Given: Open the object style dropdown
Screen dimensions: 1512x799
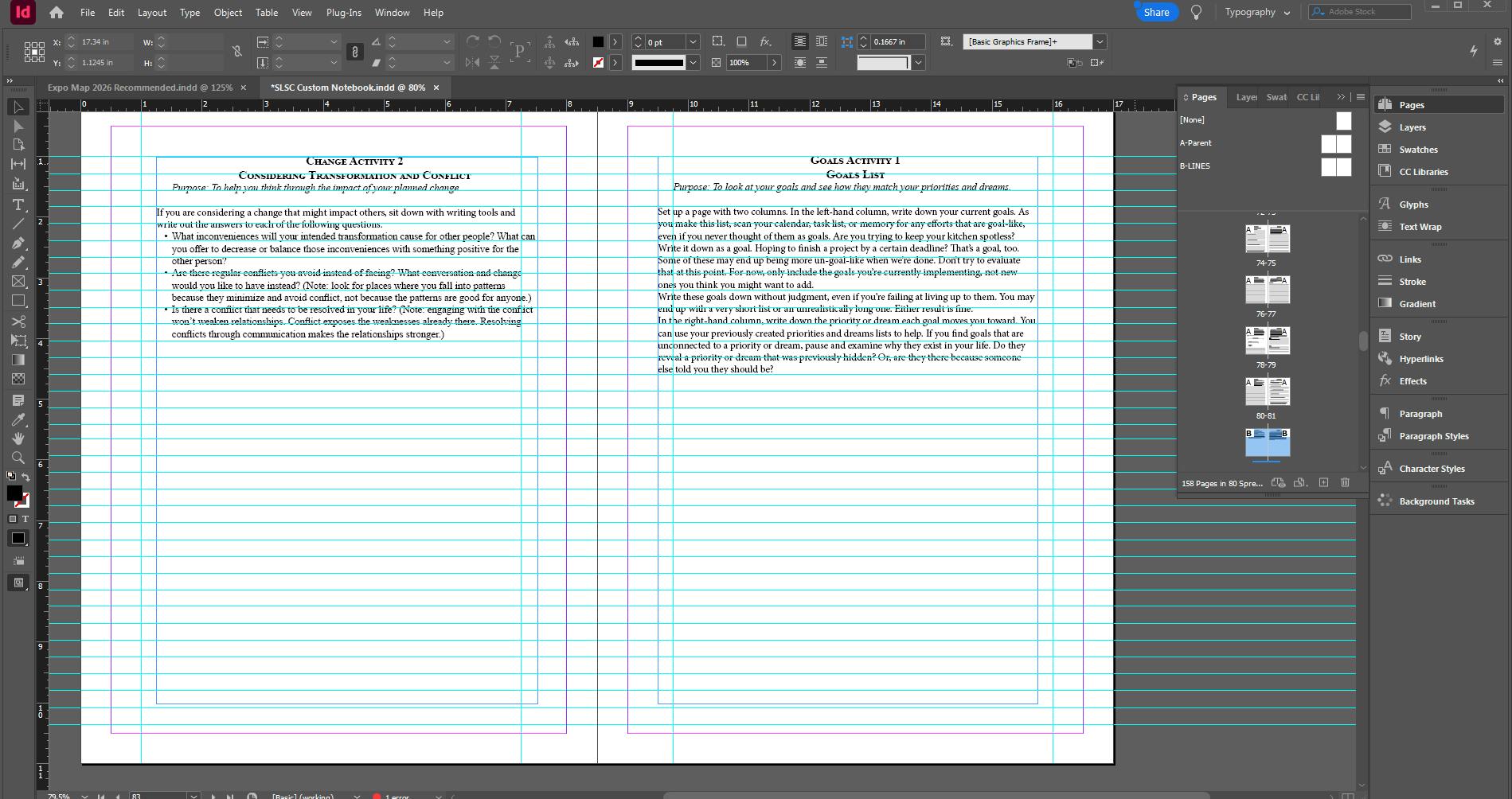Looking at the screenshot, I should pyautogui.click(x=1100, y=42).
